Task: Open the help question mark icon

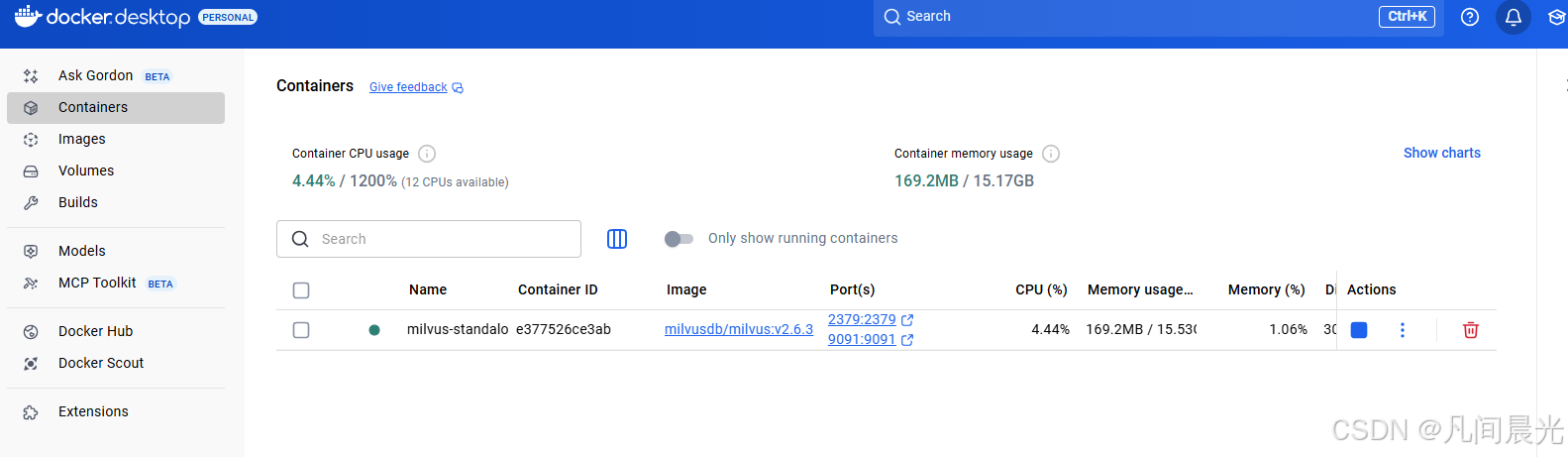Action: 1470,17
